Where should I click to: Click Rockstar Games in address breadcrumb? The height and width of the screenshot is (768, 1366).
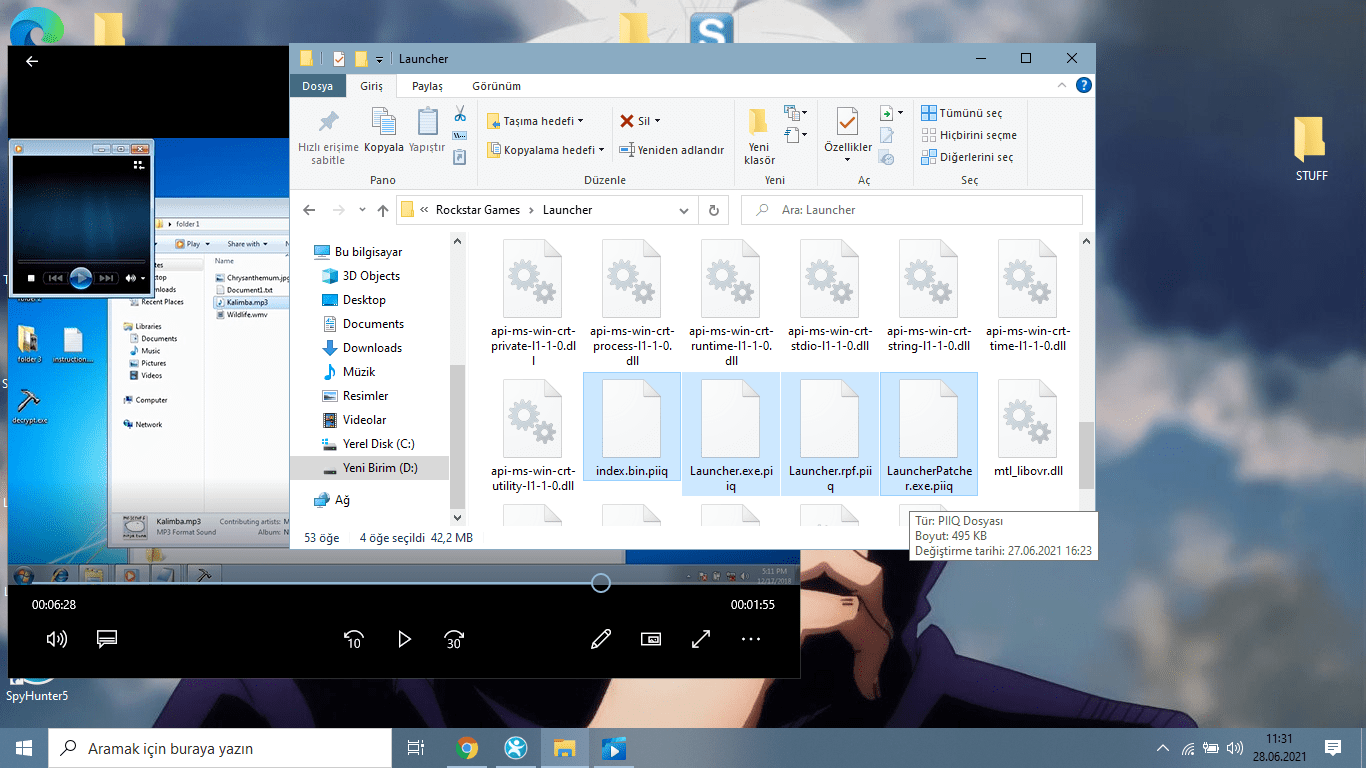(478, 210)
